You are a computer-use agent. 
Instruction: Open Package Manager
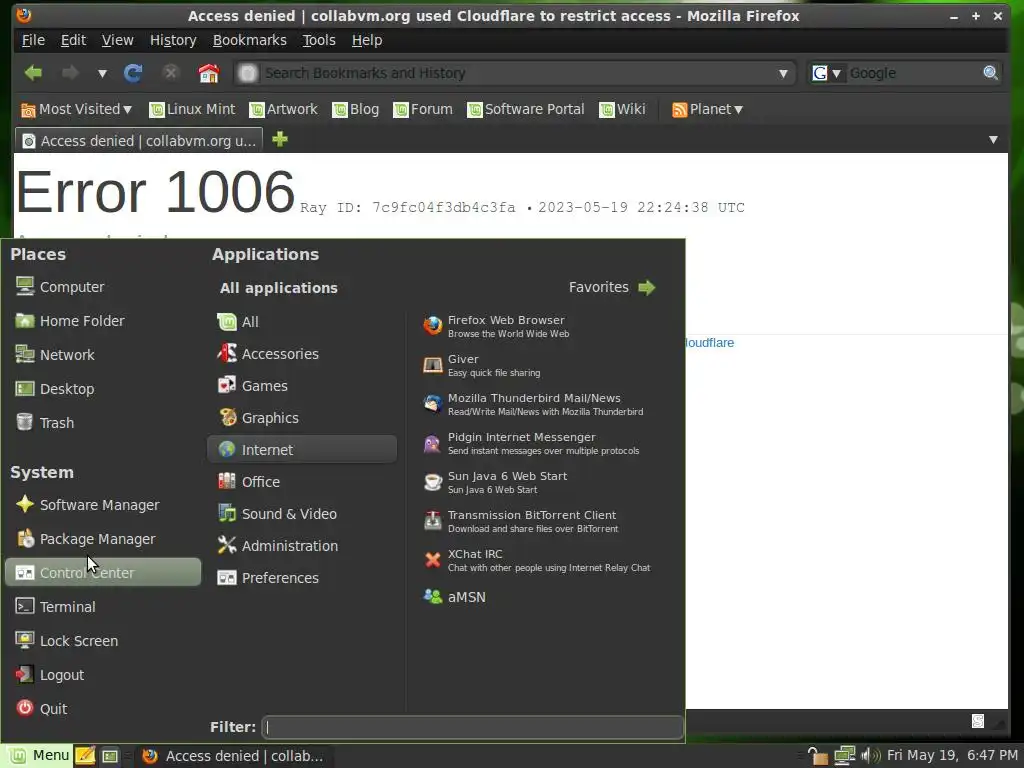pos(103,539)
